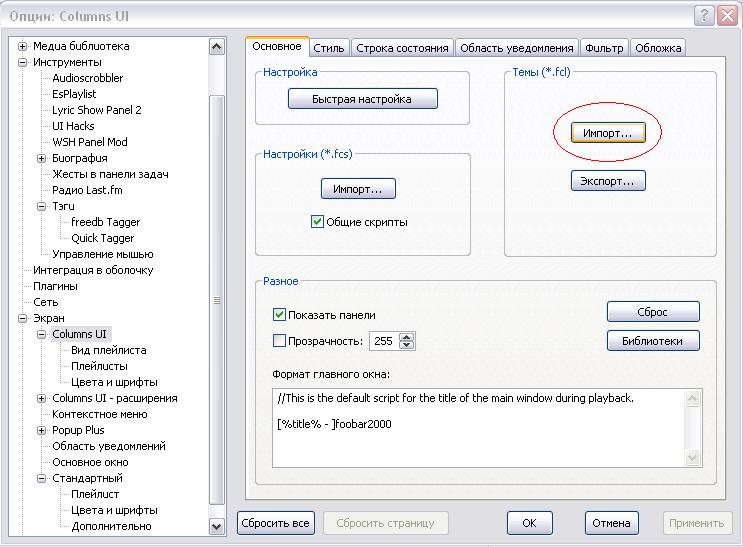
Task: Switch to the Стиль tab
Action: pos(328,48)
